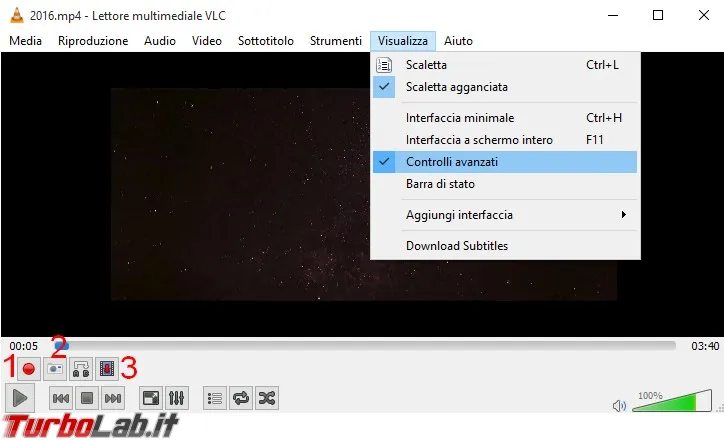Image resolution: width=724 pixels, height=440 pixels.
Task: Maximize the VLC window
Action: pos(658,15)
